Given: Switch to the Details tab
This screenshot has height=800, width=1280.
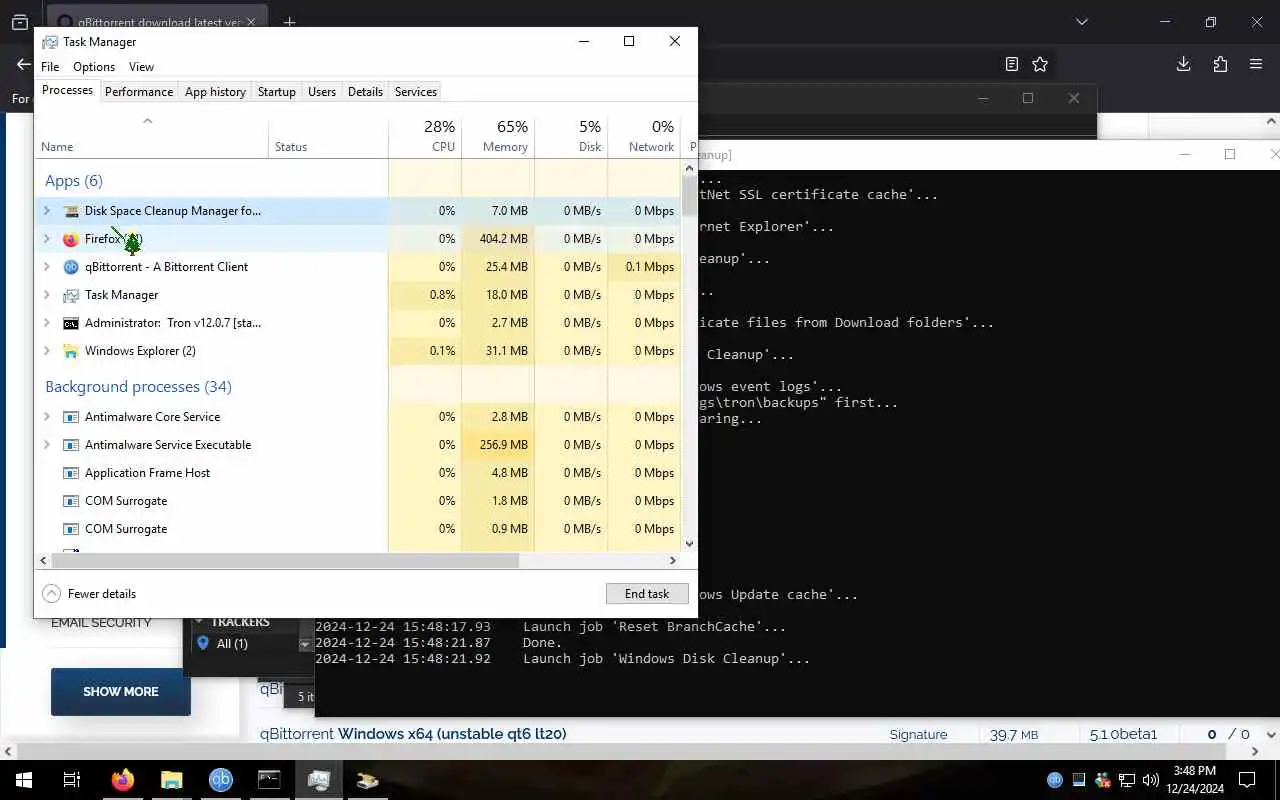Looking at the screenshot, I should 365,91.
